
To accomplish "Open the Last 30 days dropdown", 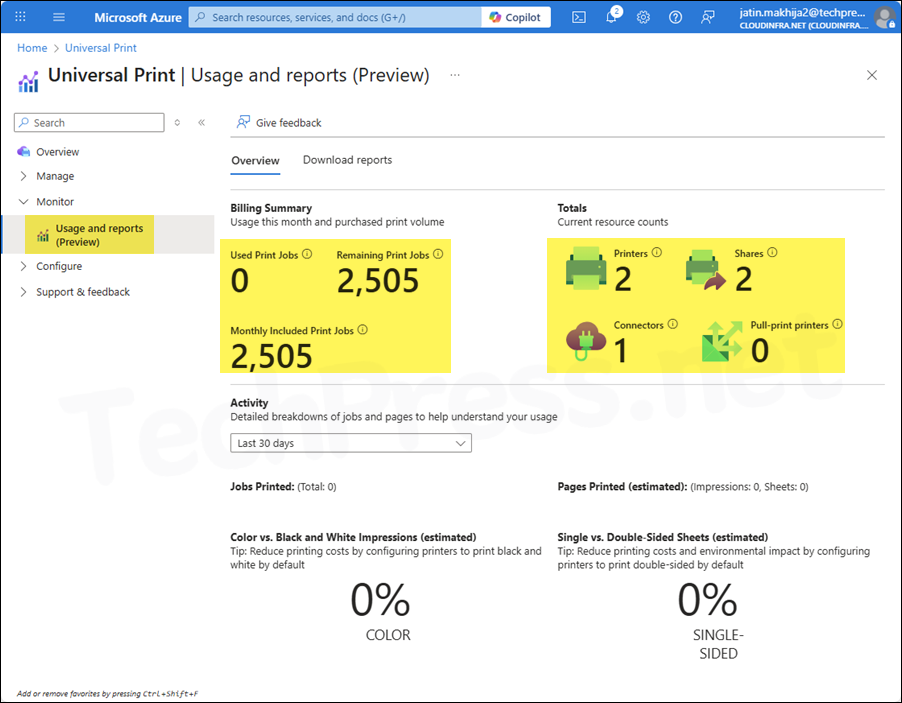I will point(351,443).
